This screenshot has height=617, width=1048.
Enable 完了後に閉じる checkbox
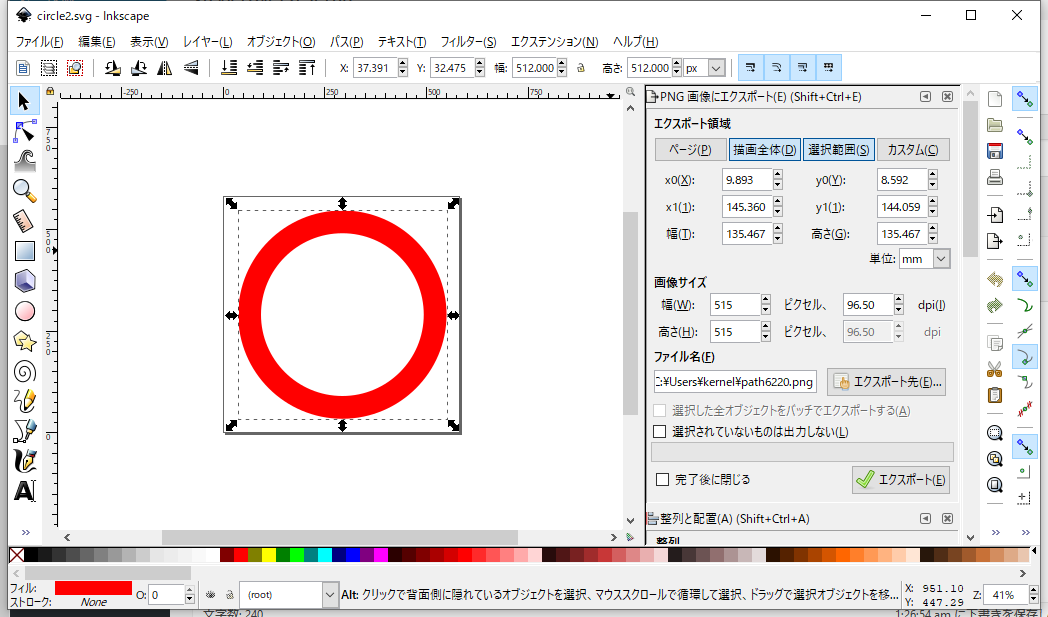coord(662,480)
